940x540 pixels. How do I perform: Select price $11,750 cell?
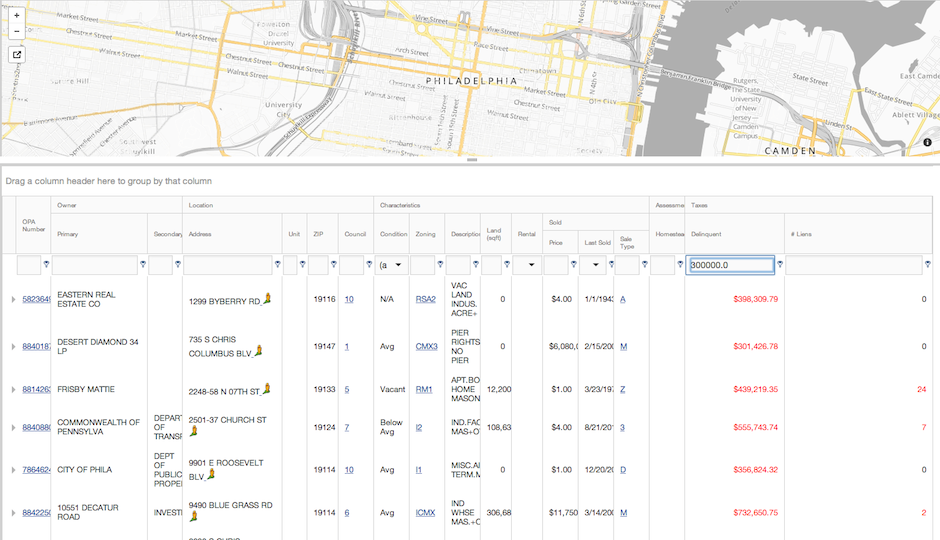[x=563, y=512]
